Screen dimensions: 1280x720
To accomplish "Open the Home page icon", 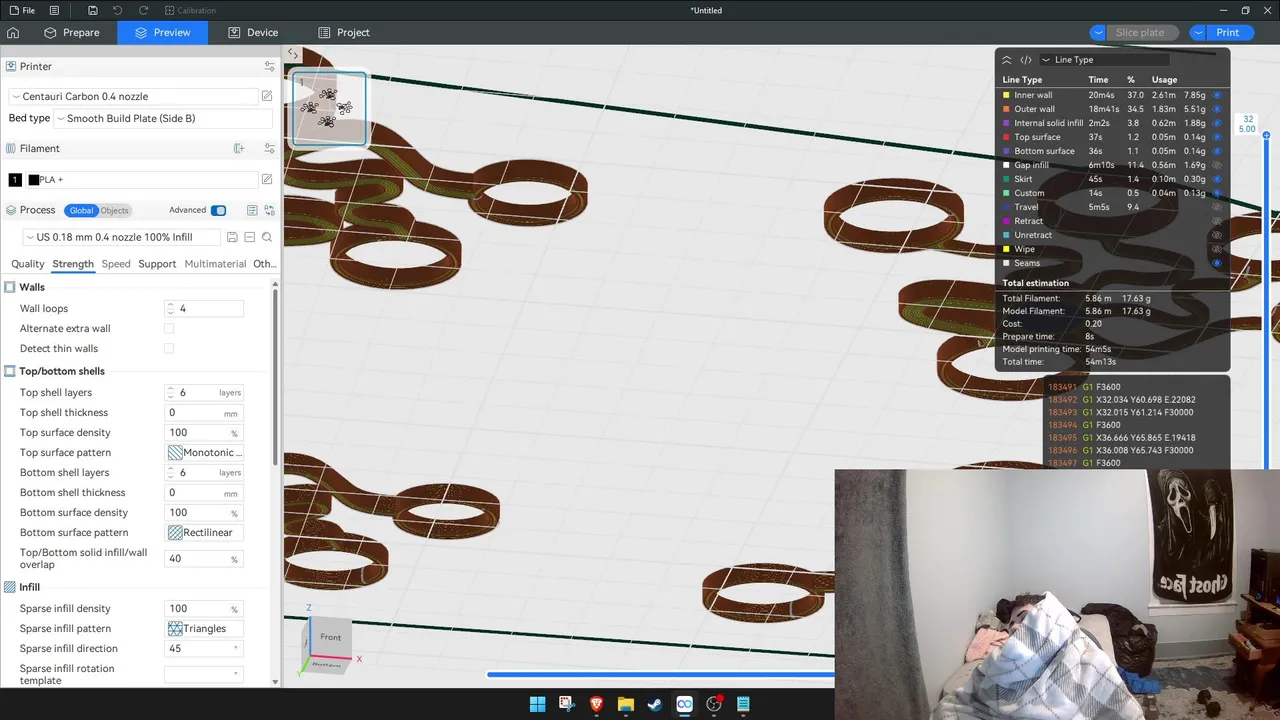I will tap(13, 32).
